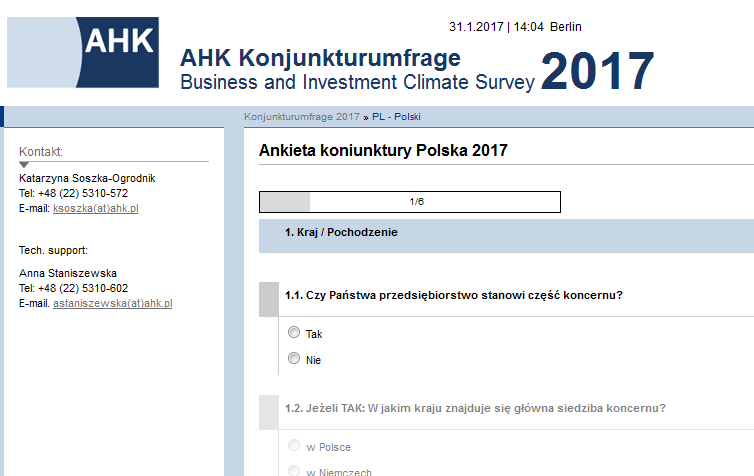This screenshot has height=476, width=754.
Task: Open the ksoszka(at)ahk.pl email link
Action: click(95, 208)
